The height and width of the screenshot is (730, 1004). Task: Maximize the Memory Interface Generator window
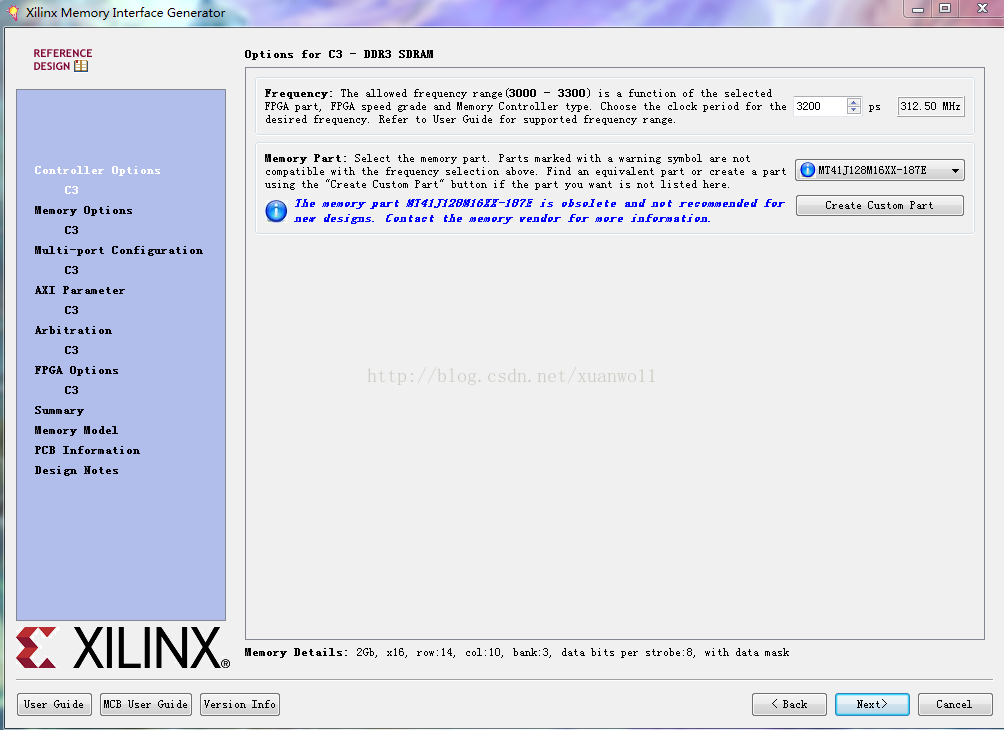pyautogui.click(x=945, y=9)
